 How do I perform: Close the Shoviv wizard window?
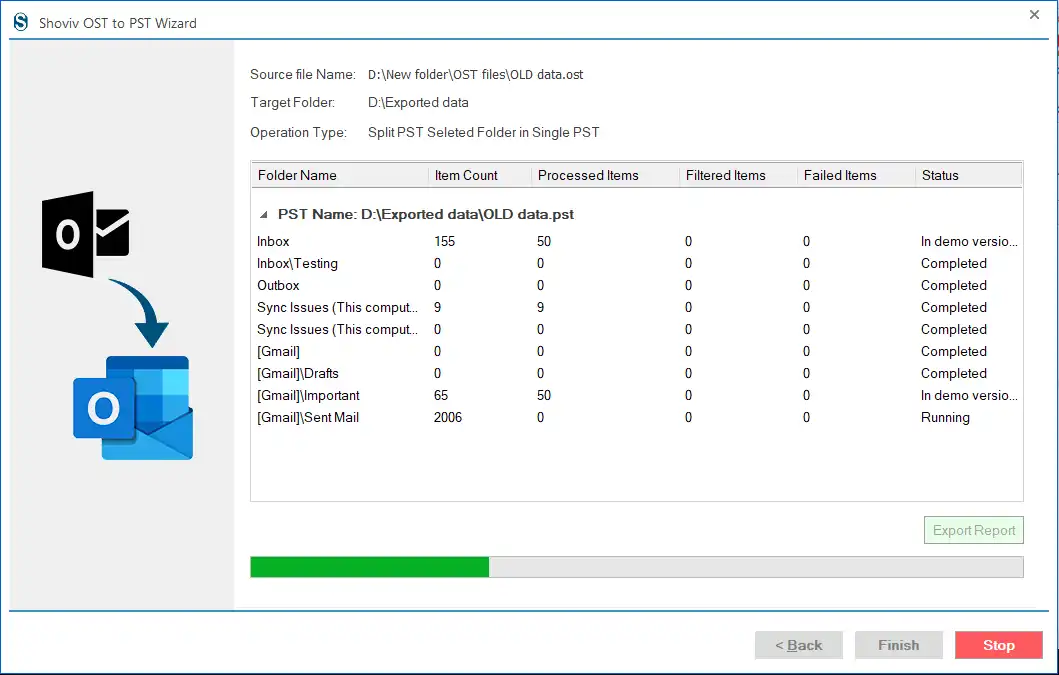click(x=1034, y=15)
